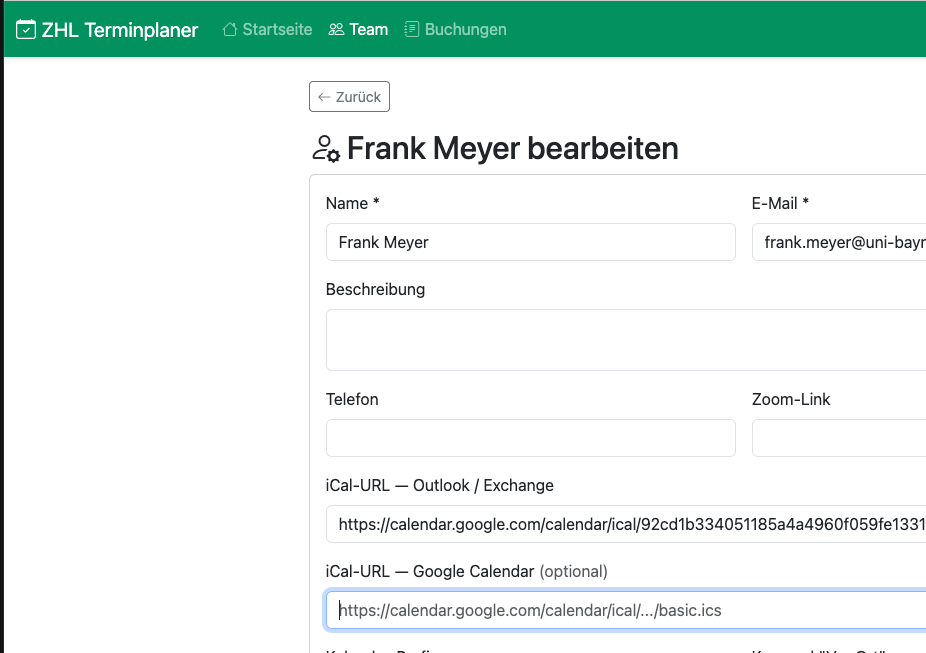Screen dimensions: 926x653
Task: Open the Buchungen navigation item
Action: (455, 29)
